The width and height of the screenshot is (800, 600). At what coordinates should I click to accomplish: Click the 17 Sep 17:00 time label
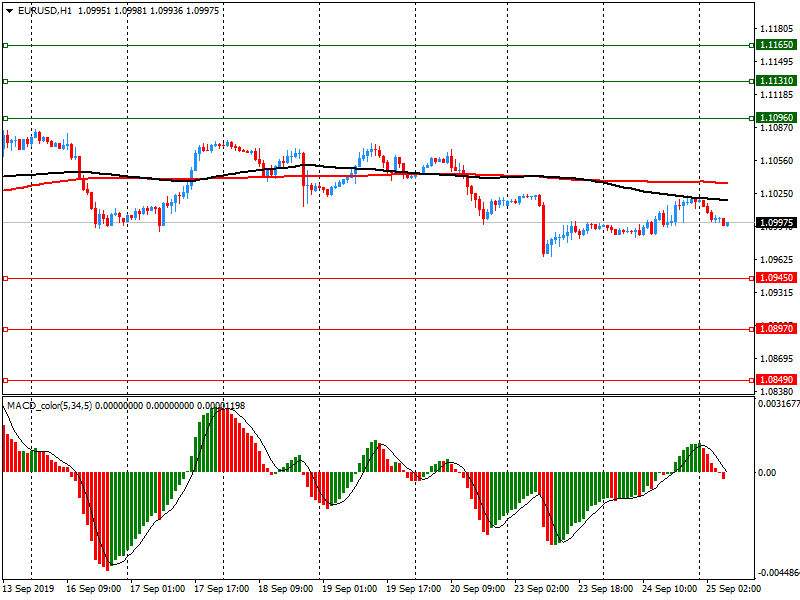click(221, 588)
